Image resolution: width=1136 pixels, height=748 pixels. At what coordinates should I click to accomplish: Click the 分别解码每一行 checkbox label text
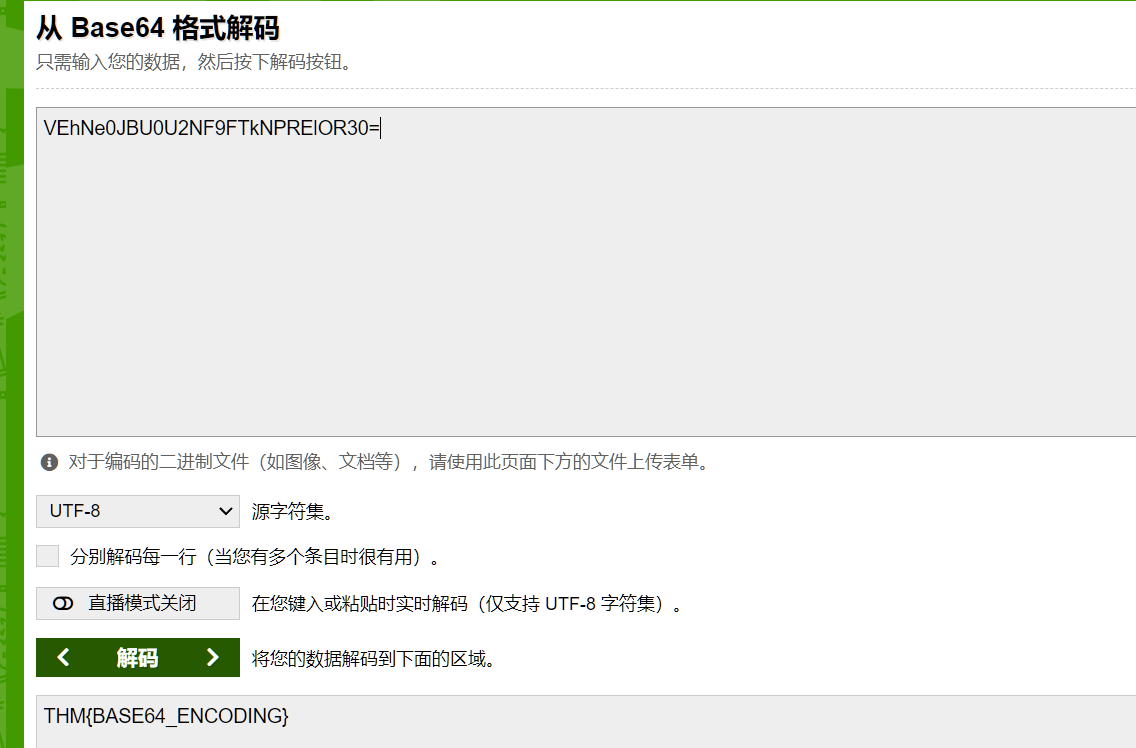(255, 556)
